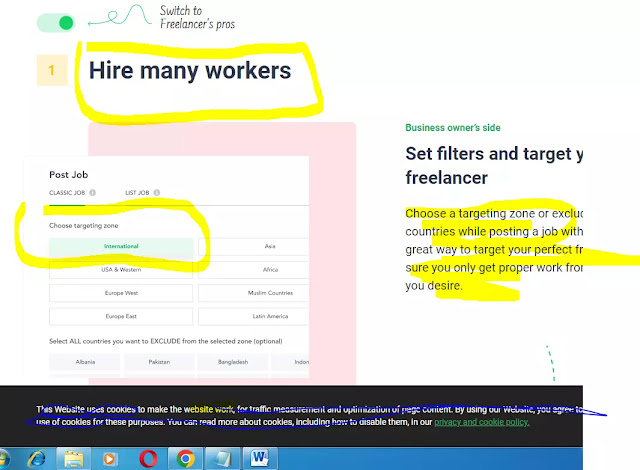Select the Europe West zone
Image resolution: width=640 pixels, height=470 pixels.
[121, 293]
